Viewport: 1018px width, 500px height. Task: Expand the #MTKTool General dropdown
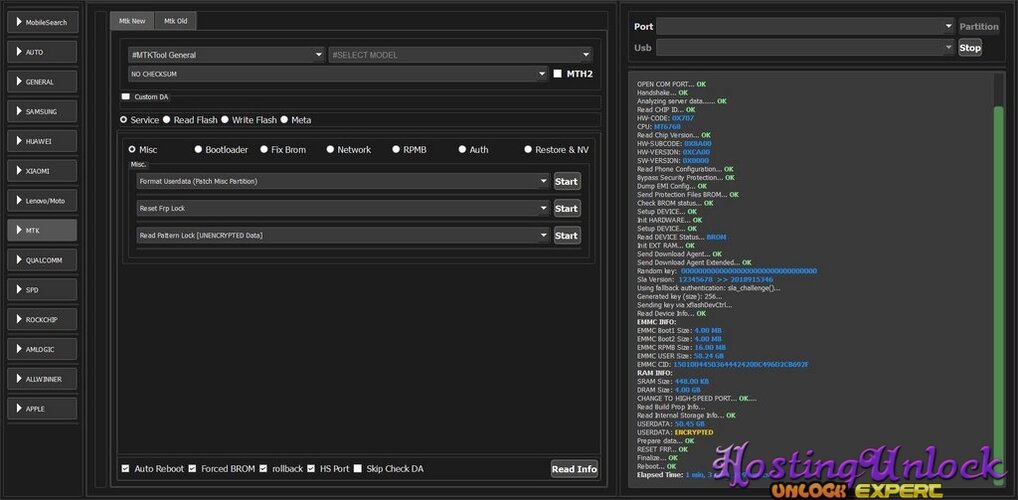click(227, 55)
